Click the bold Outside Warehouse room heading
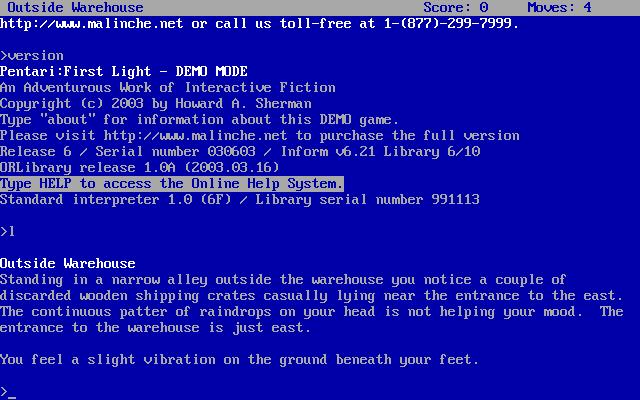This screenshot has height=400, width=640. click(x=68, y=263)
